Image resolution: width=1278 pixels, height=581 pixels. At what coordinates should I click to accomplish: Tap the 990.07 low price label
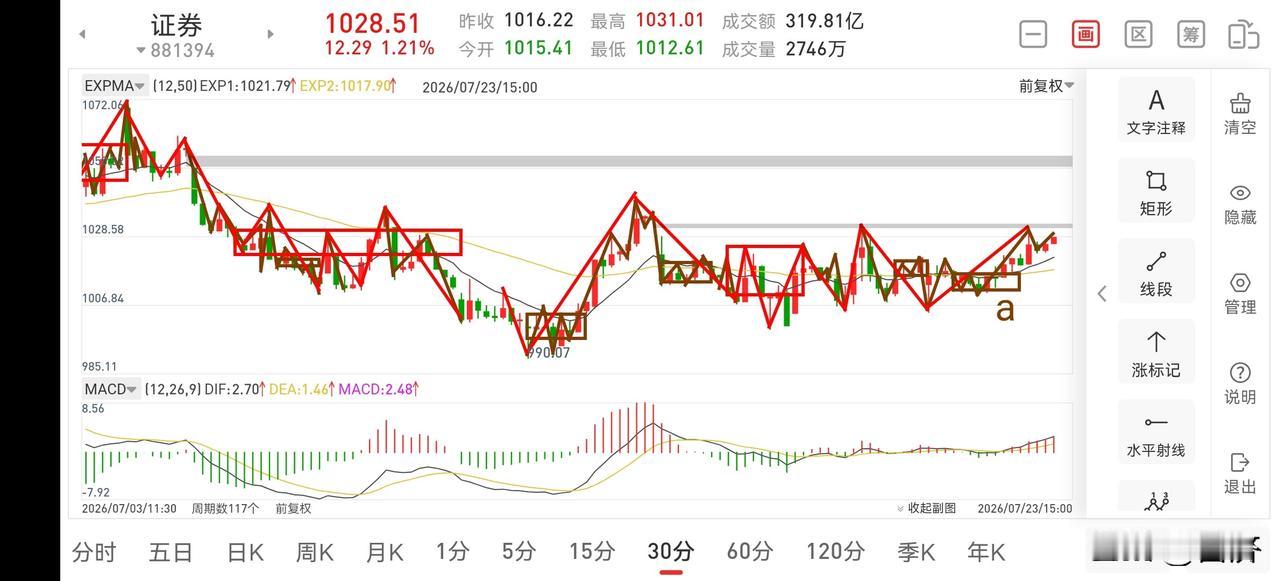[548, 353]
